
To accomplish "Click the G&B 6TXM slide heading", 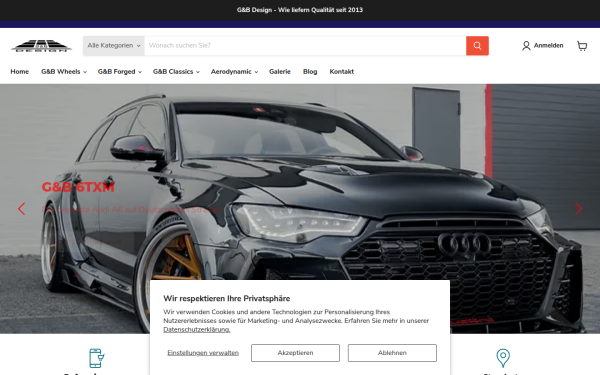I will [78, 187].
